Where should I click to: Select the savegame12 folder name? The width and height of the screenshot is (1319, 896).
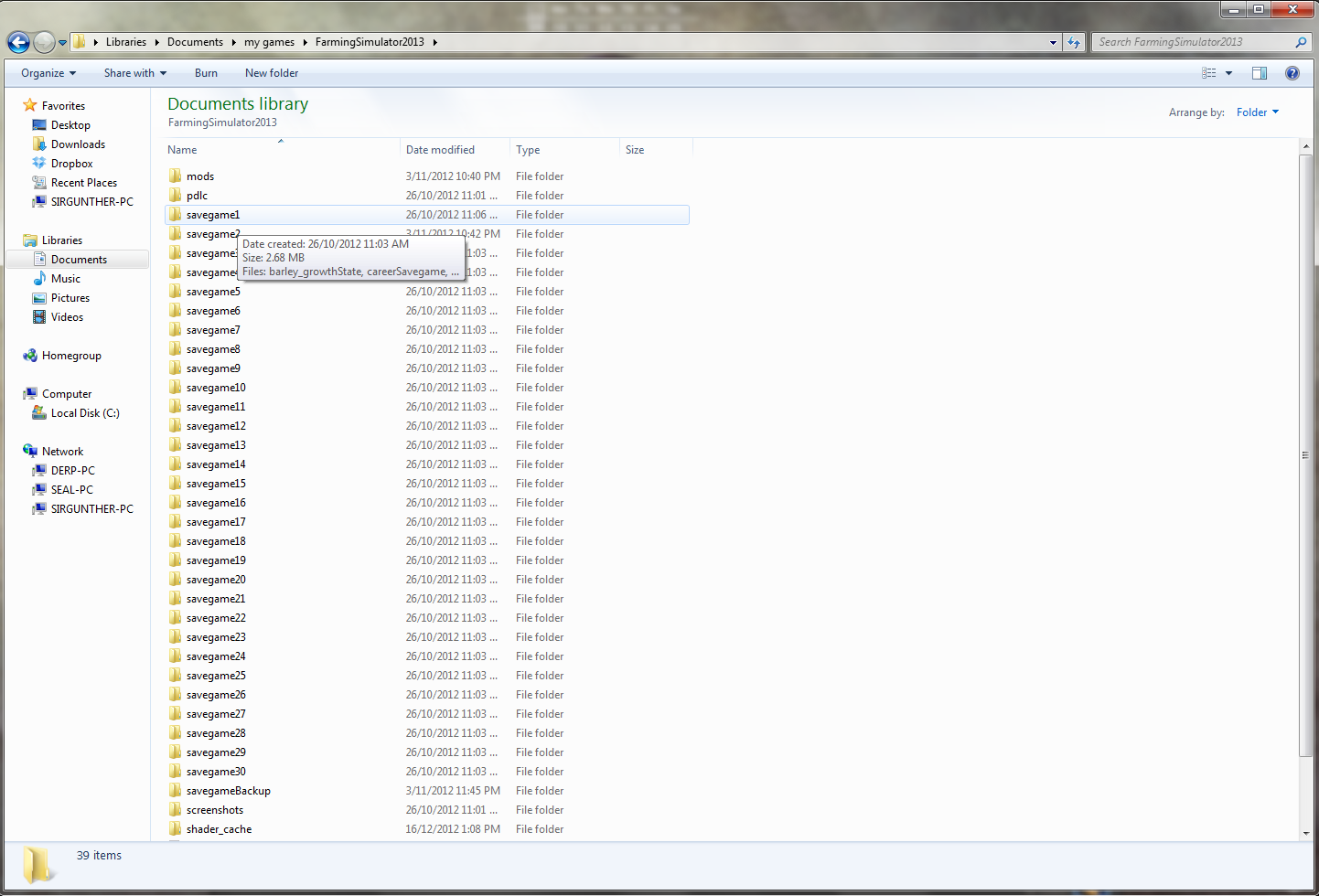216,426
